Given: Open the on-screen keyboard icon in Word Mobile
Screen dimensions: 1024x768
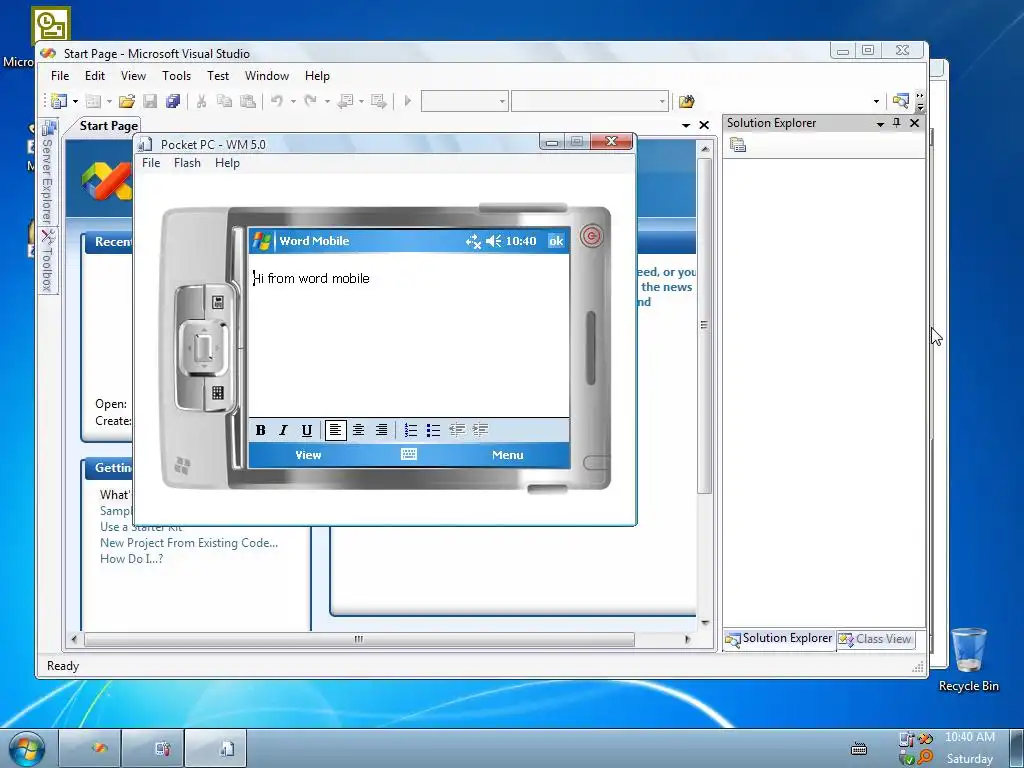Looking at the screenshot, I should [x=409, y=455].
